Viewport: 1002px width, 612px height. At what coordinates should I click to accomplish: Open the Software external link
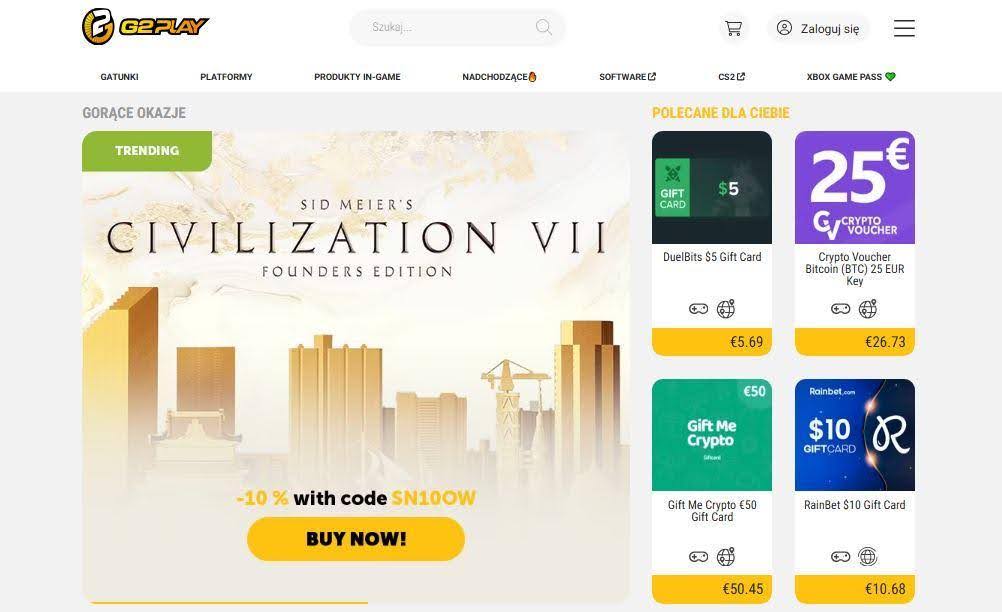[x=628, y=77]
